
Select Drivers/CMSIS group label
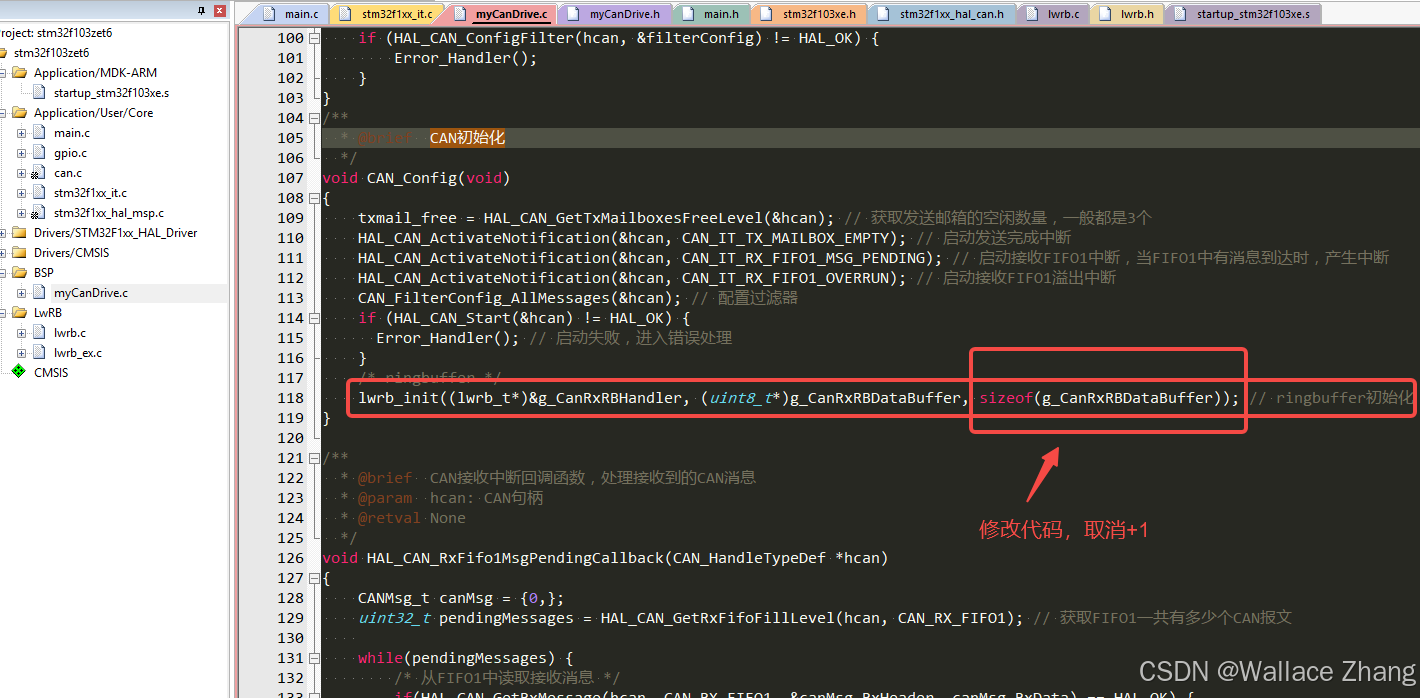tap(72, 253)
